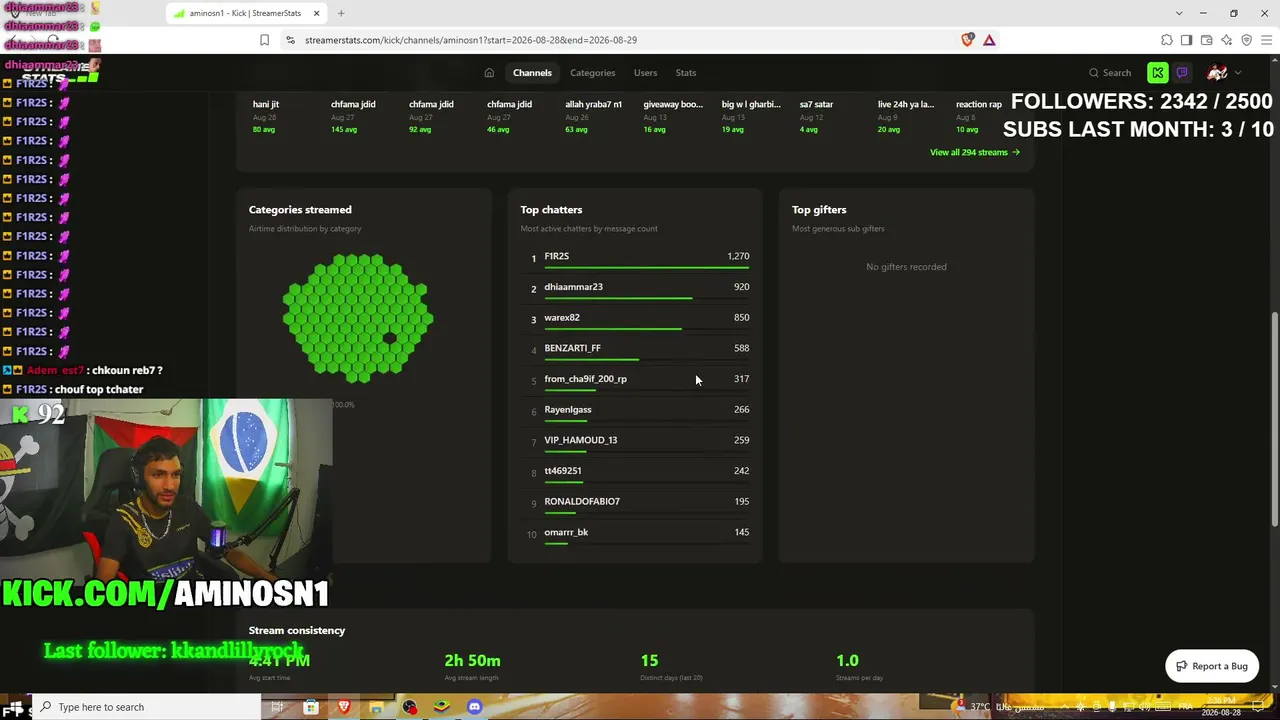Open Brave Wallet icon
1280x720 pixels.
[x=1206, y=40]
